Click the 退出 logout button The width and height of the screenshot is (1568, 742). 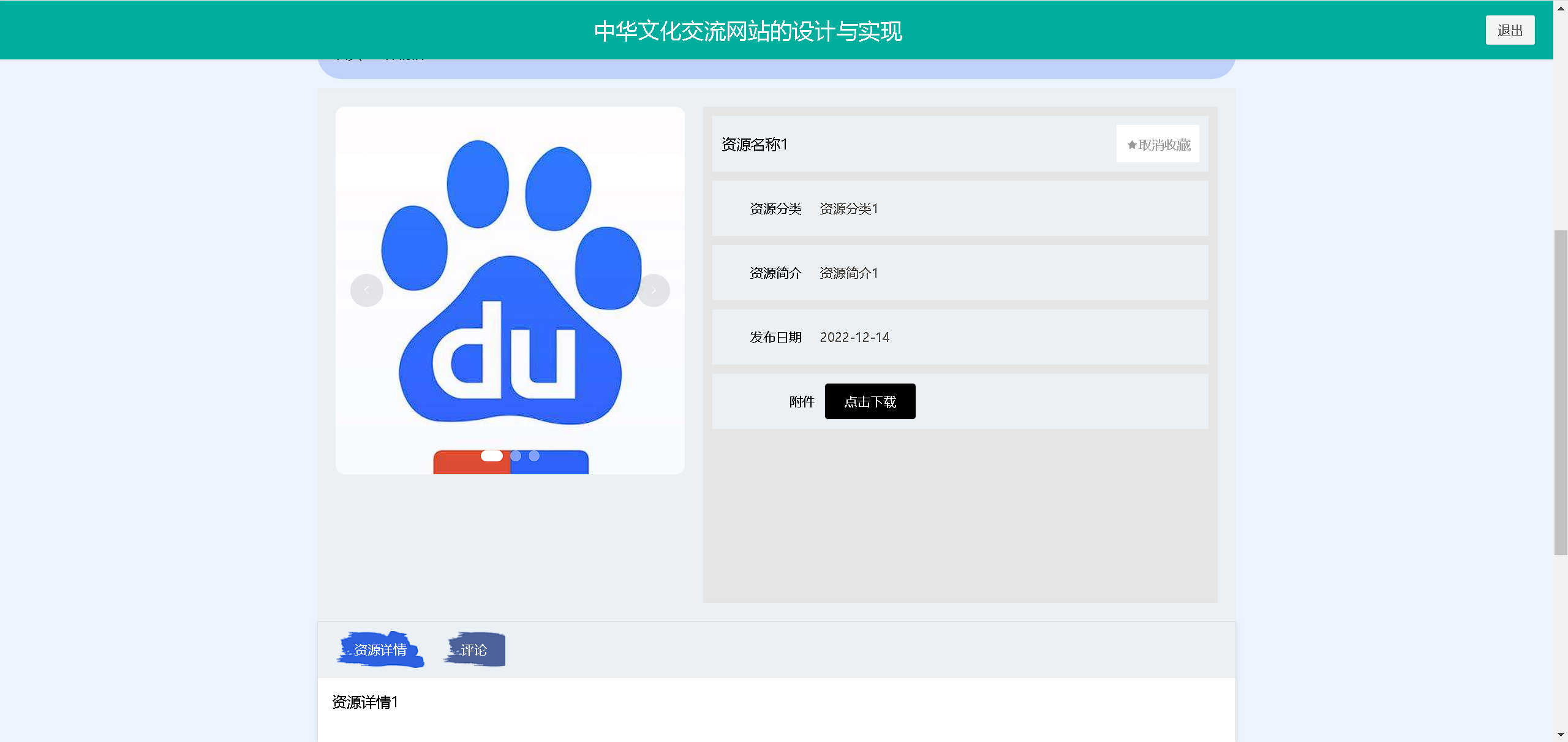pos(1510,30)
